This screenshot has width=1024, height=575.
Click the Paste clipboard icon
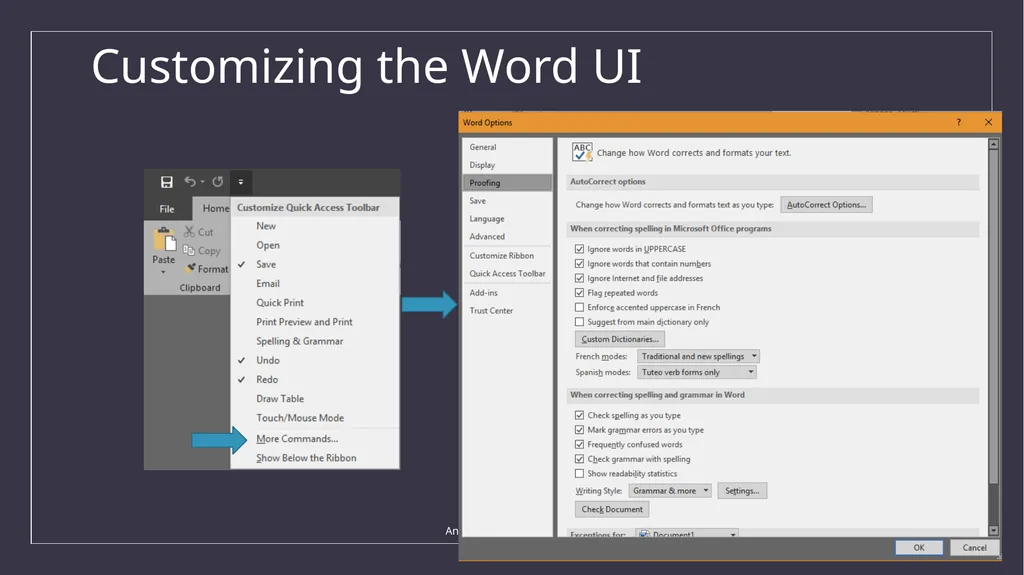[x=164, y=239]
